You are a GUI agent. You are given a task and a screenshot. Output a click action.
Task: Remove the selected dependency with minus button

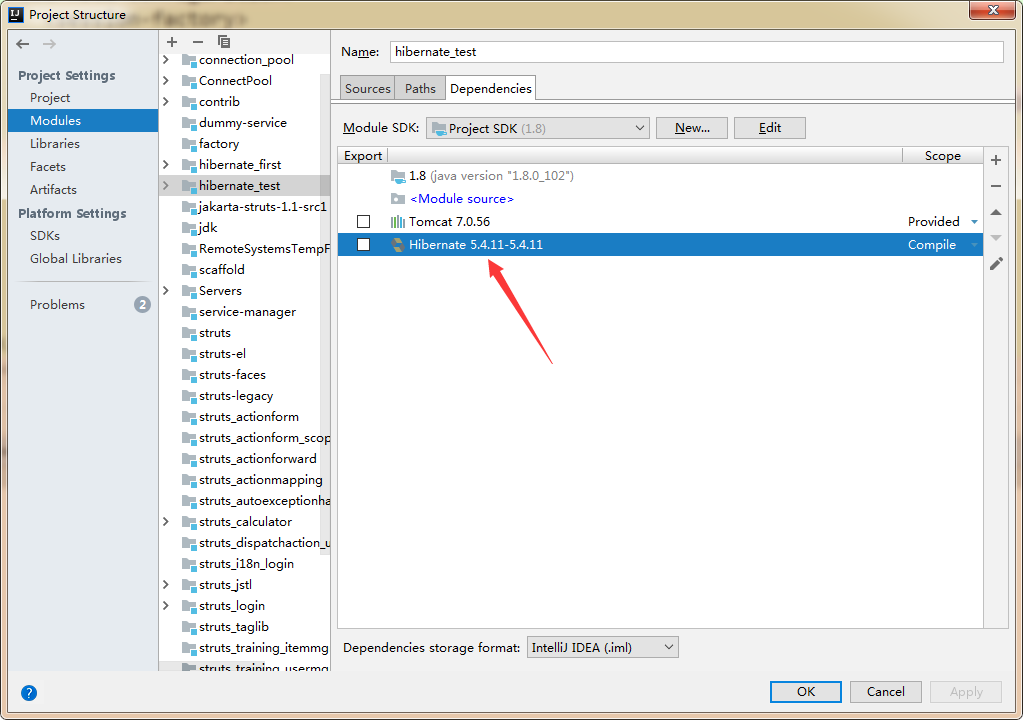click(996, 186)
